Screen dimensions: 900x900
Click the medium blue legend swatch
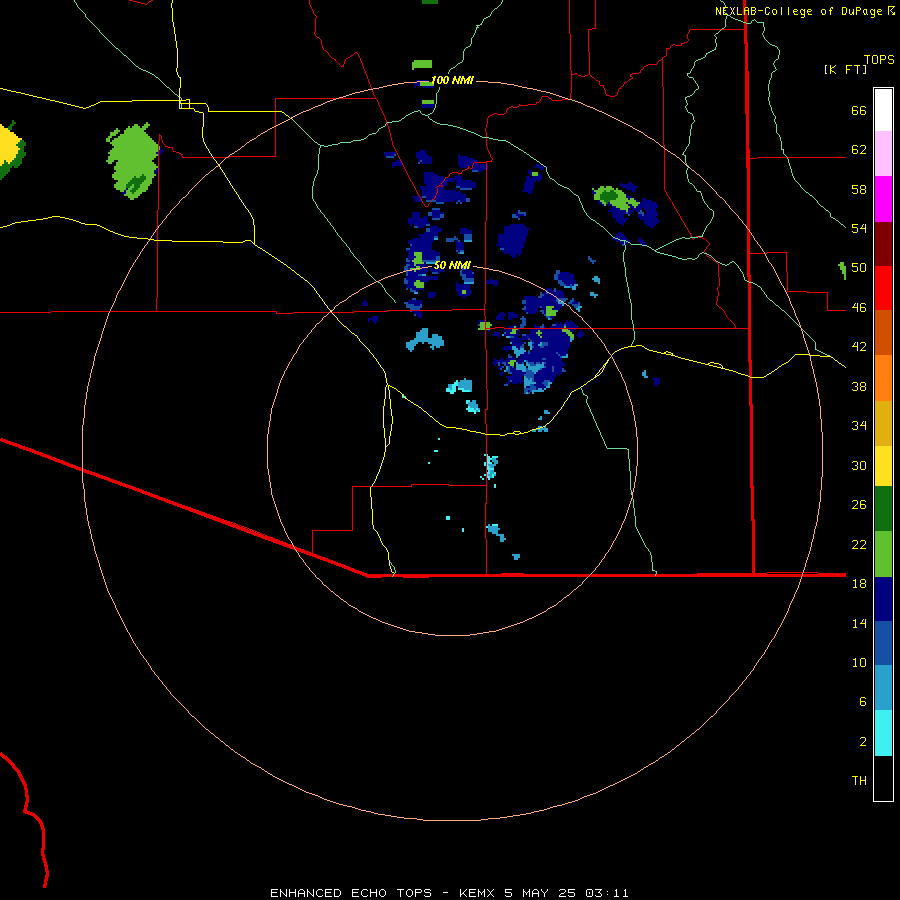point(883,643)
